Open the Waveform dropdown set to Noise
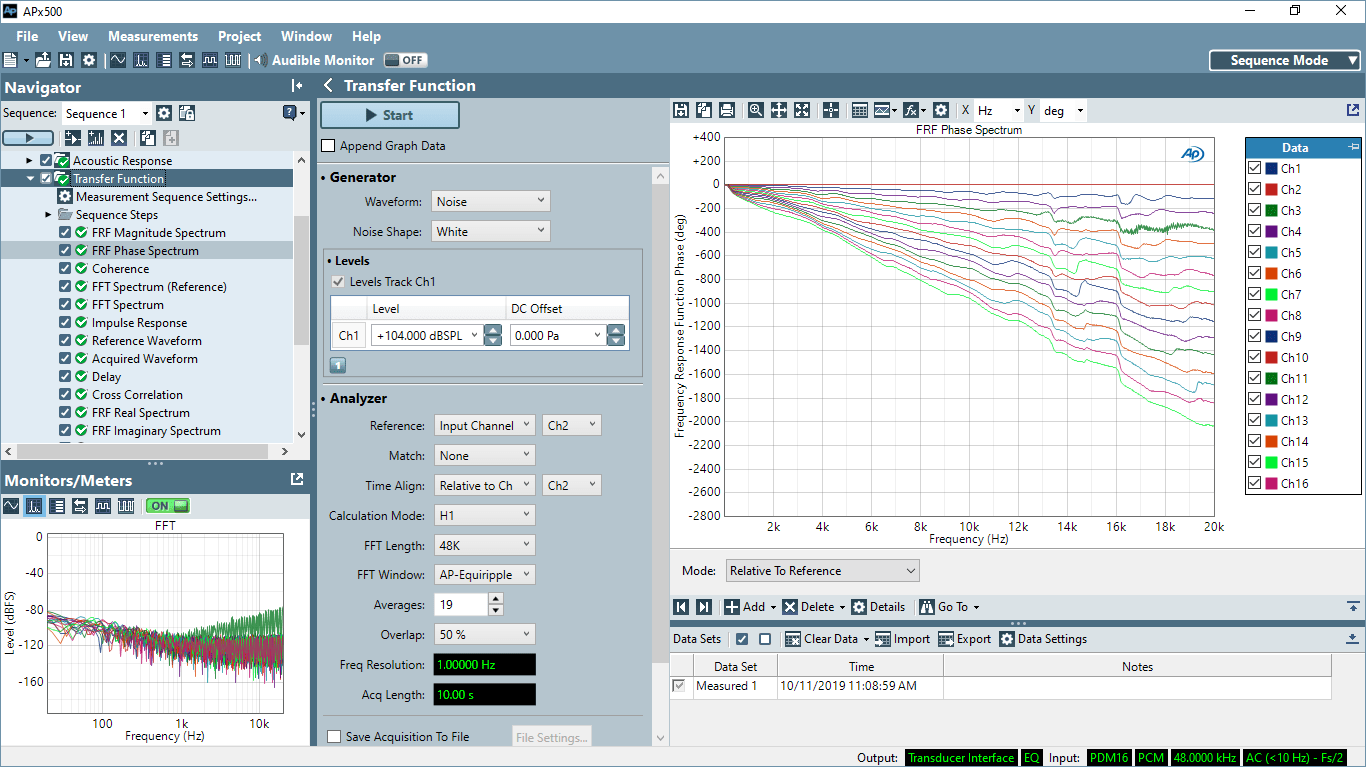Viewport: 1366px width, 767px height. point(490,202)
